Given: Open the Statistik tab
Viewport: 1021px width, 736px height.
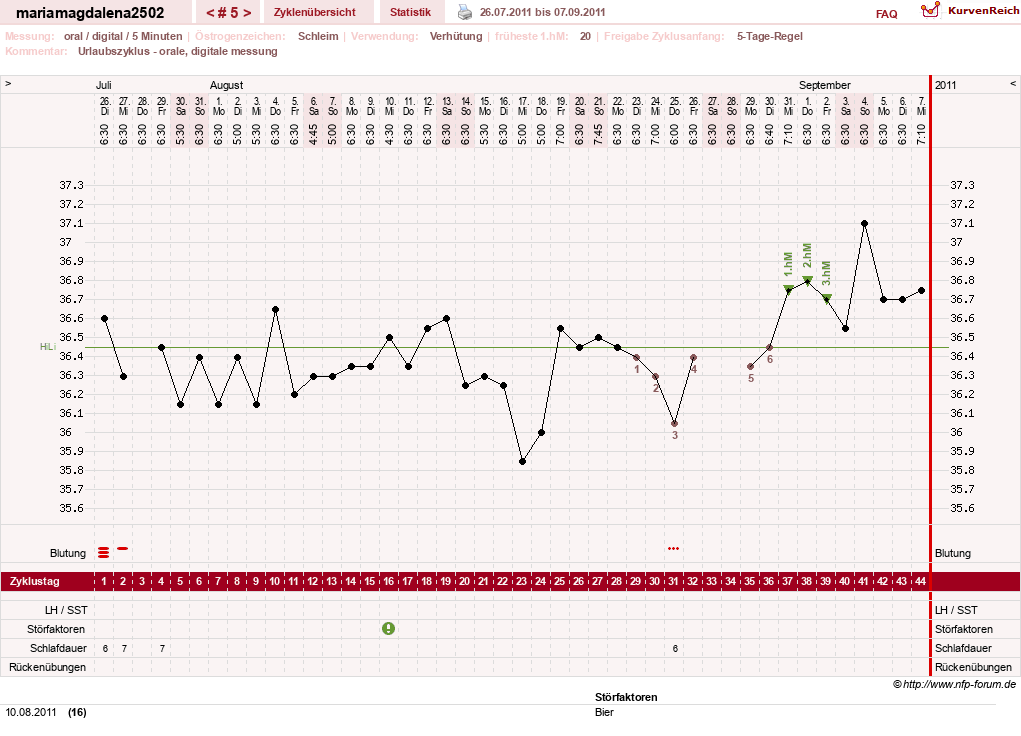Looking at the screenshot, I should click(410, 12).
